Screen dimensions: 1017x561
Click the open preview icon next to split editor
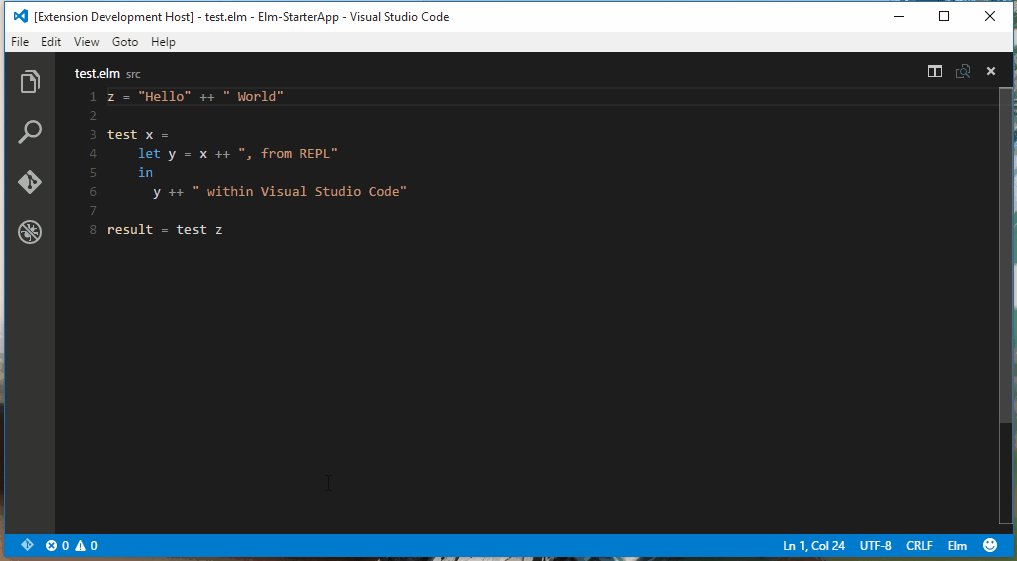click(963, 71)
